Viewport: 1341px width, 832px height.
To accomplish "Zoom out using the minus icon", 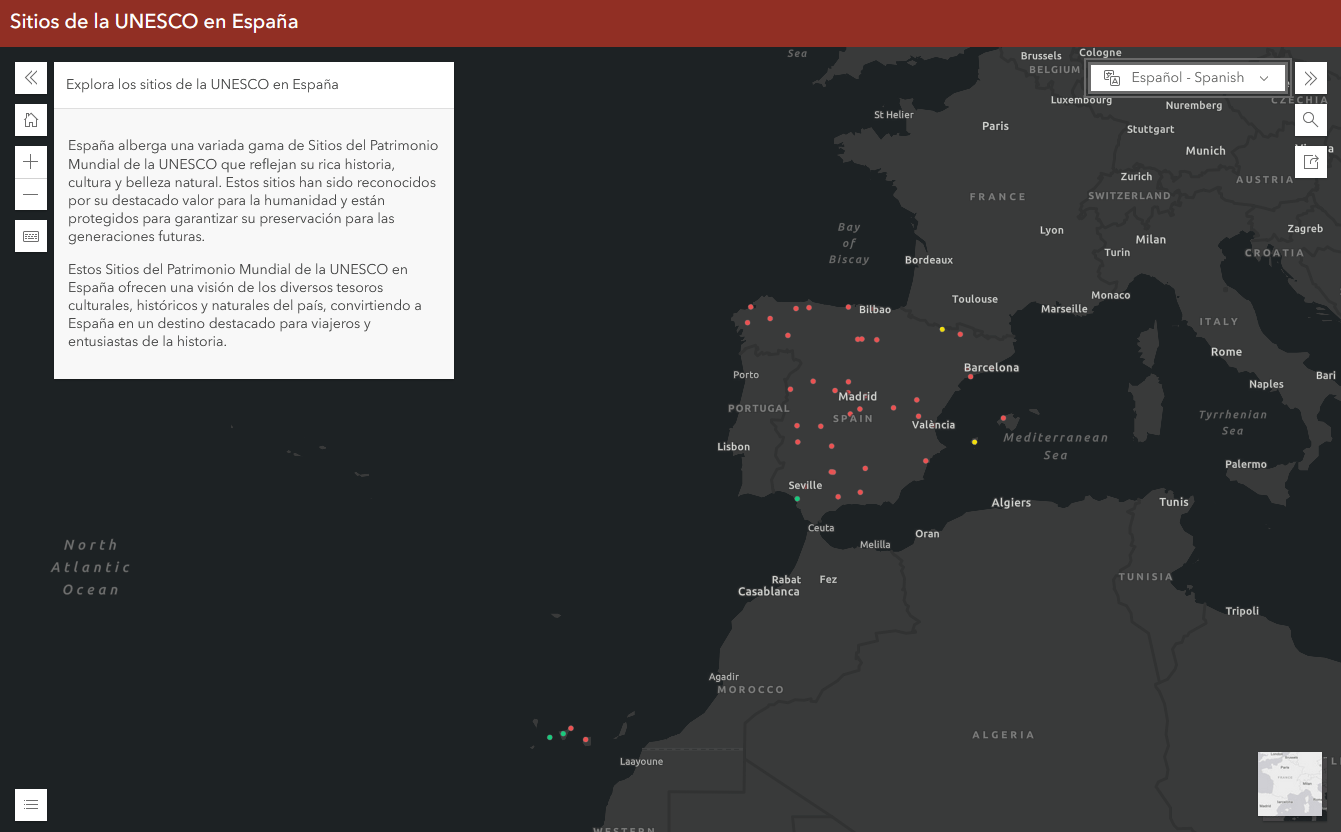I will [x=30, y=194].
